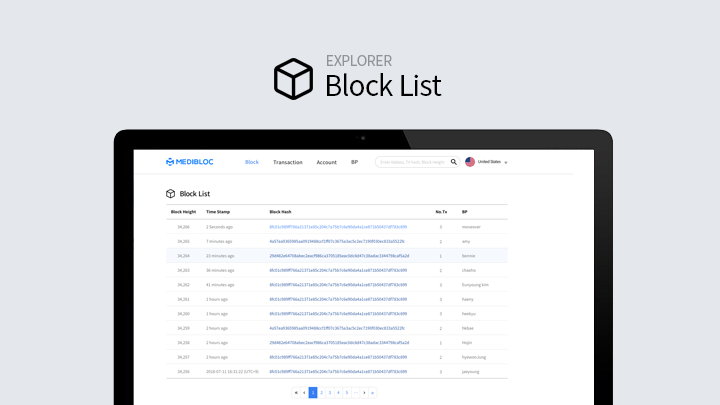Click the Block Hash column header
Viewport: 720px width, 405px height.
click(280, 212)
